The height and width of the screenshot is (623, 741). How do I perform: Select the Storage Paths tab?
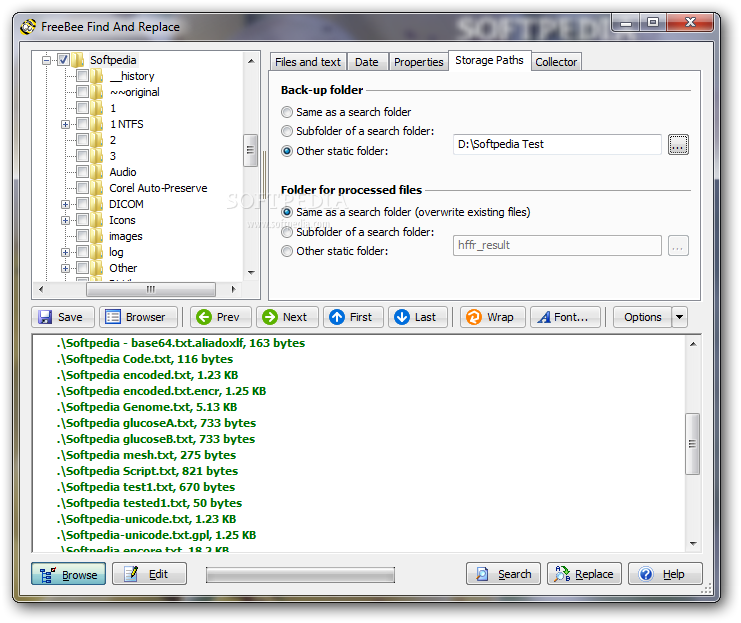coord(490,61)
